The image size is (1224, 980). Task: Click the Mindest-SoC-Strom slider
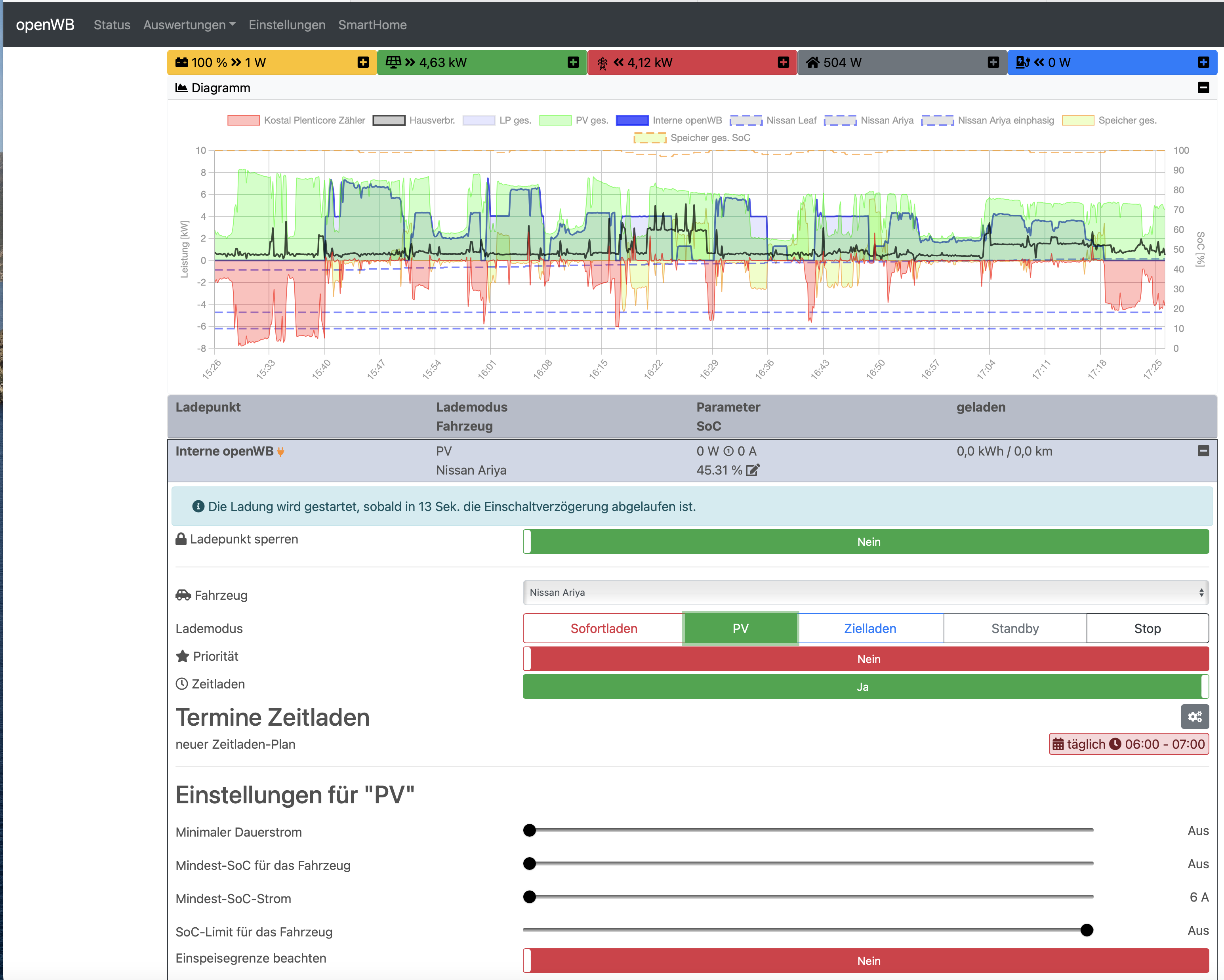click(x=808, y=897)
